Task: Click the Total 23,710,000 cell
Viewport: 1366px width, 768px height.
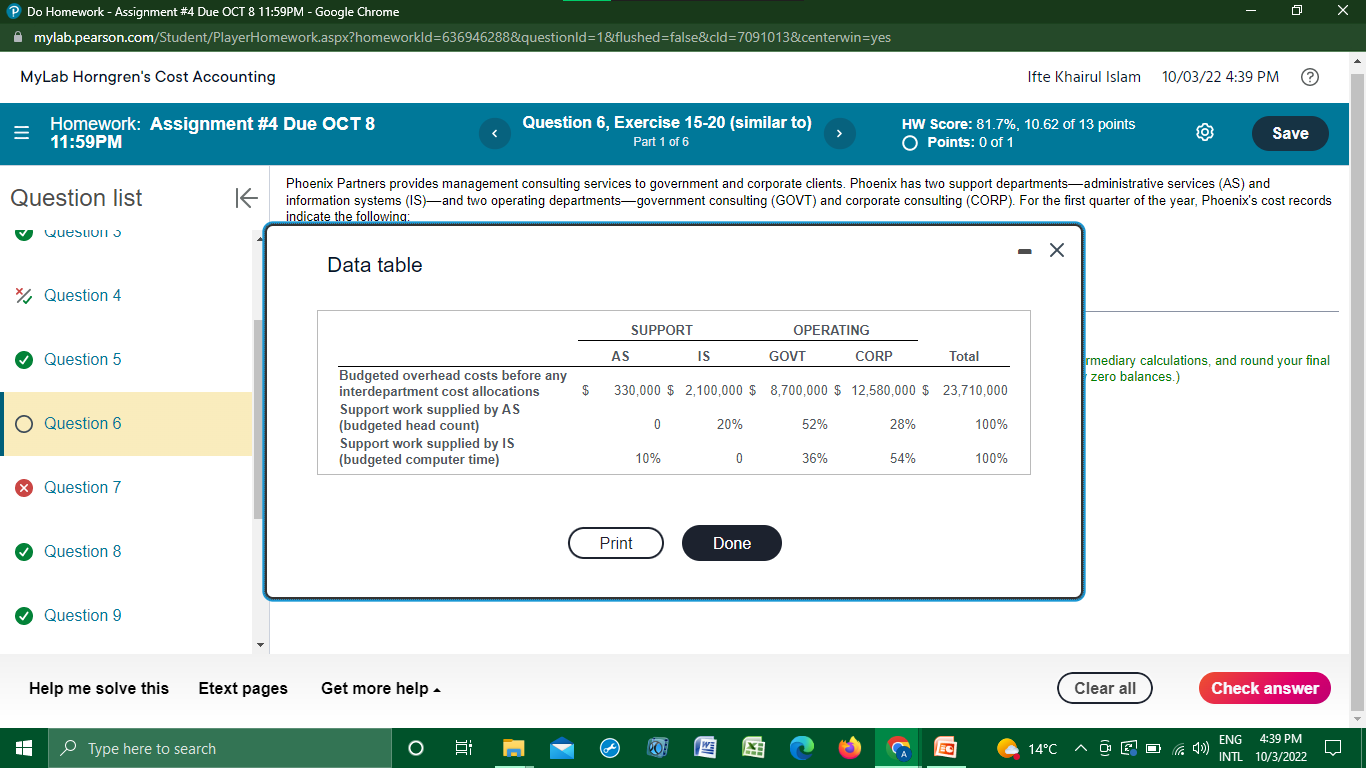Action: coord(975,391)
